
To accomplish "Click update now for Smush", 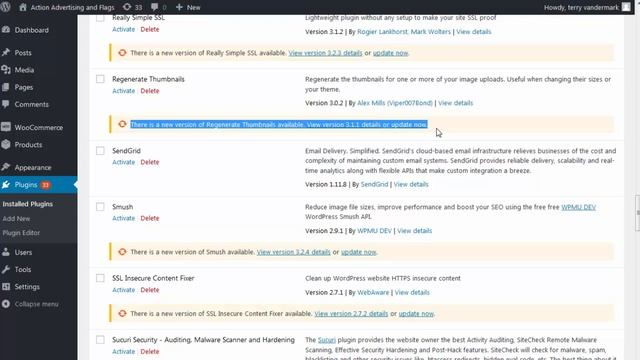I will (358, 252).
